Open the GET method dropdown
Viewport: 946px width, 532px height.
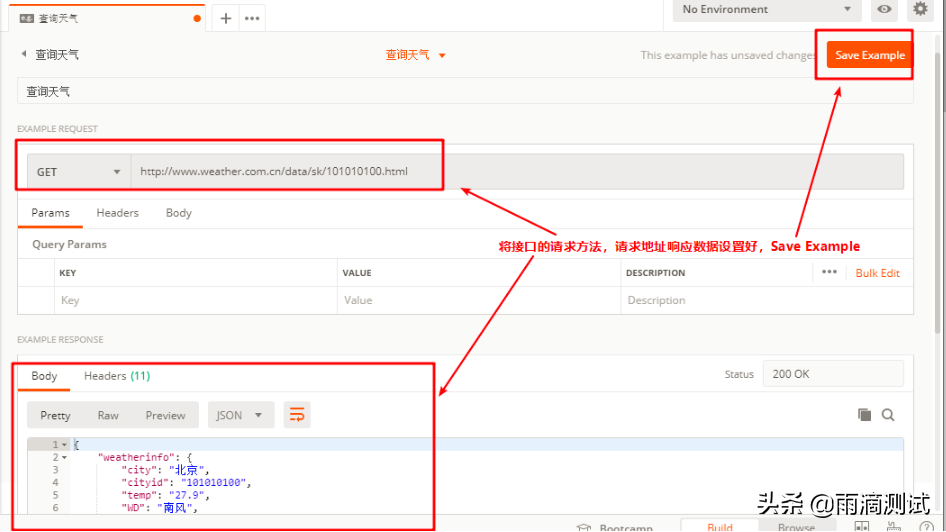click(79, 172)
